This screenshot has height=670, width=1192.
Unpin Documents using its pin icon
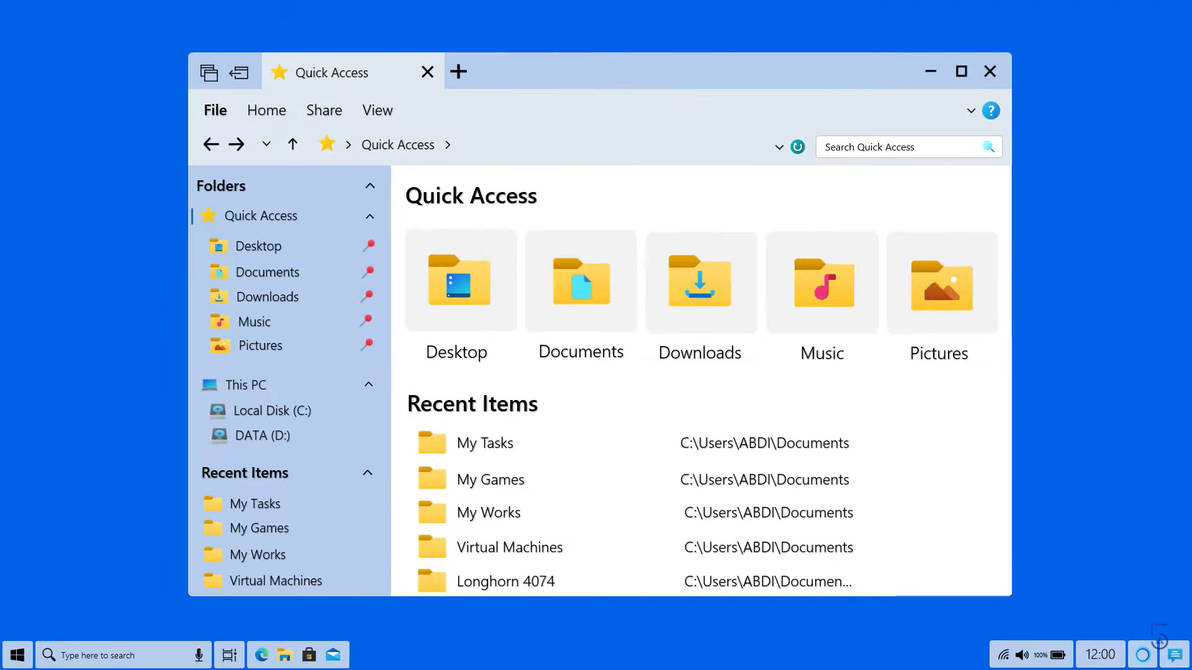point(368,271)
